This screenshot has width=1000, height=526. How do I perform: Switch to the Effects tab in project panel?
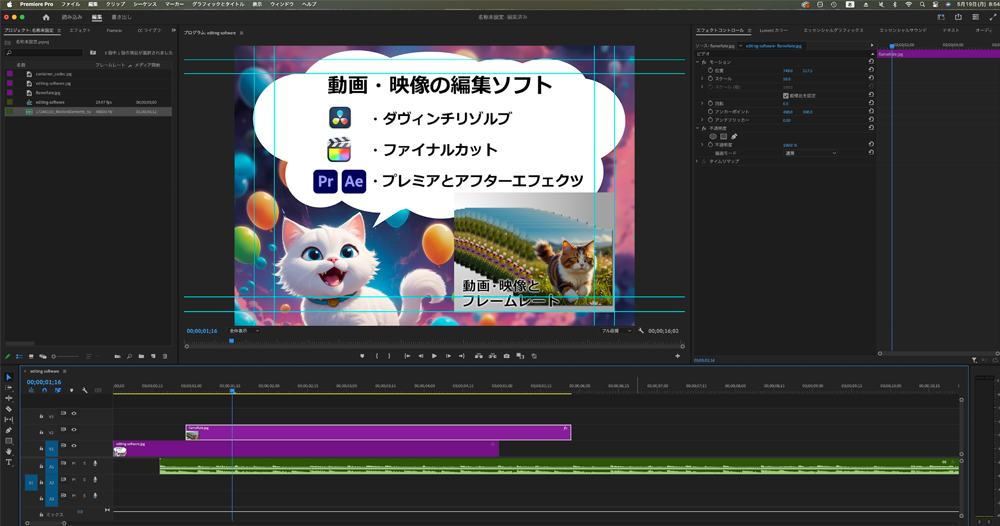[x=80, y=31]
